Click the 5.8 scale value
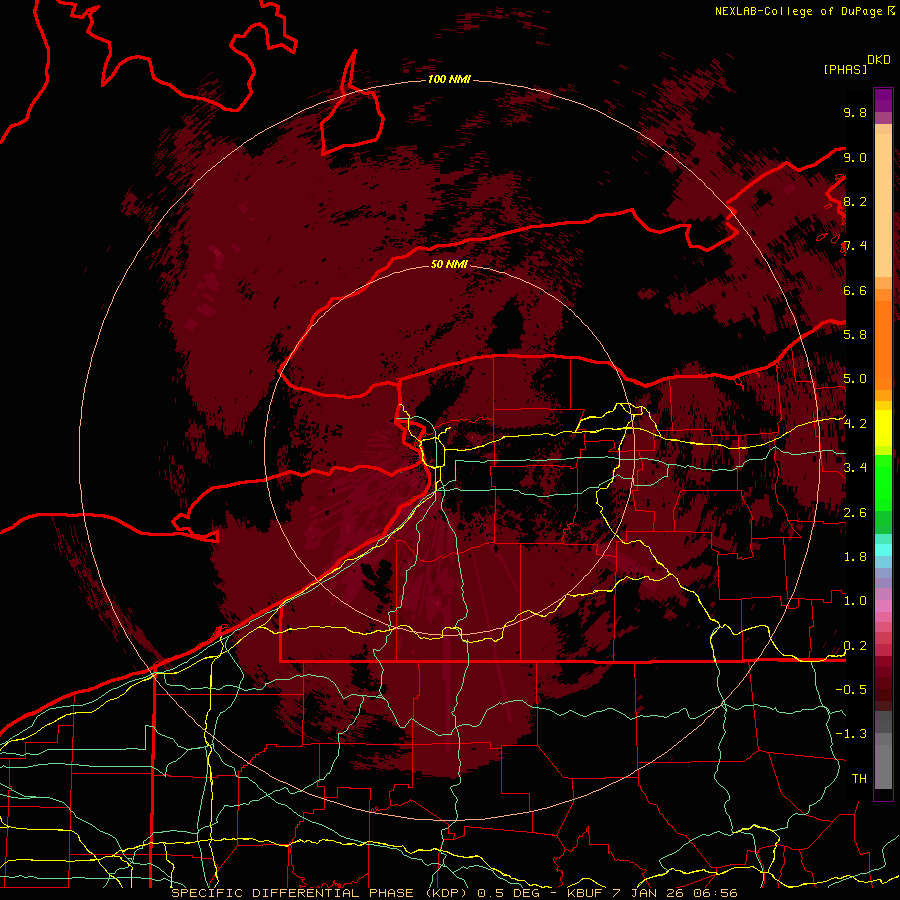 click(855, 335)
